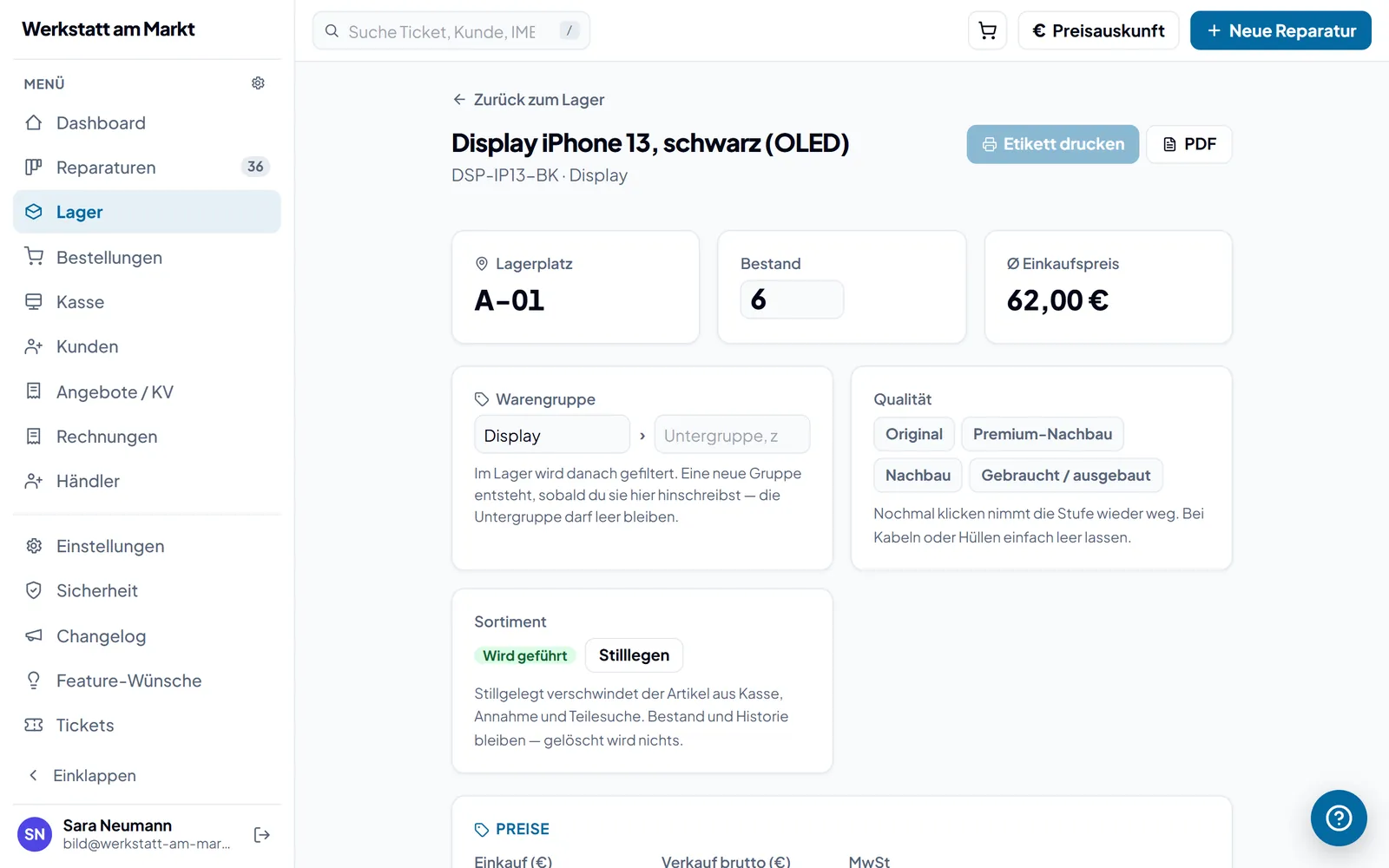The height and width of the screenshot is (868, 1389).
Task: Click the search magnifier icon
Action: [332, 31]
